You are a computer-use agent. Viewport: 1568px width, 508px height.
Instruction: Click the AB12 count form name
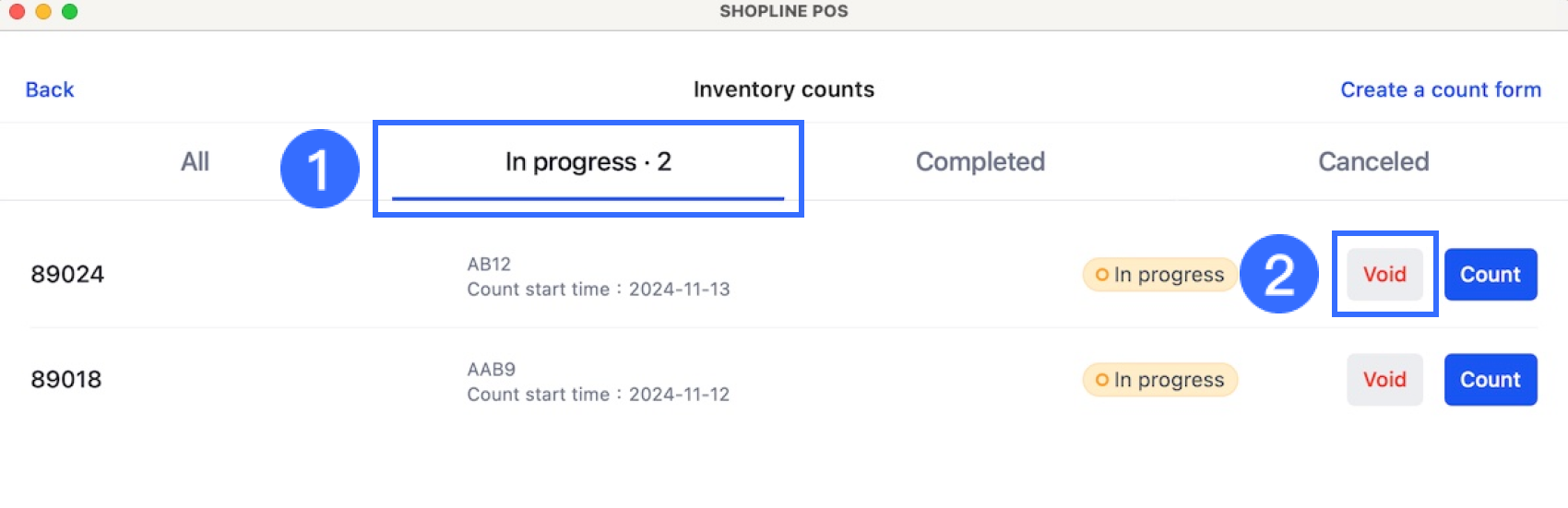(489, 265)
